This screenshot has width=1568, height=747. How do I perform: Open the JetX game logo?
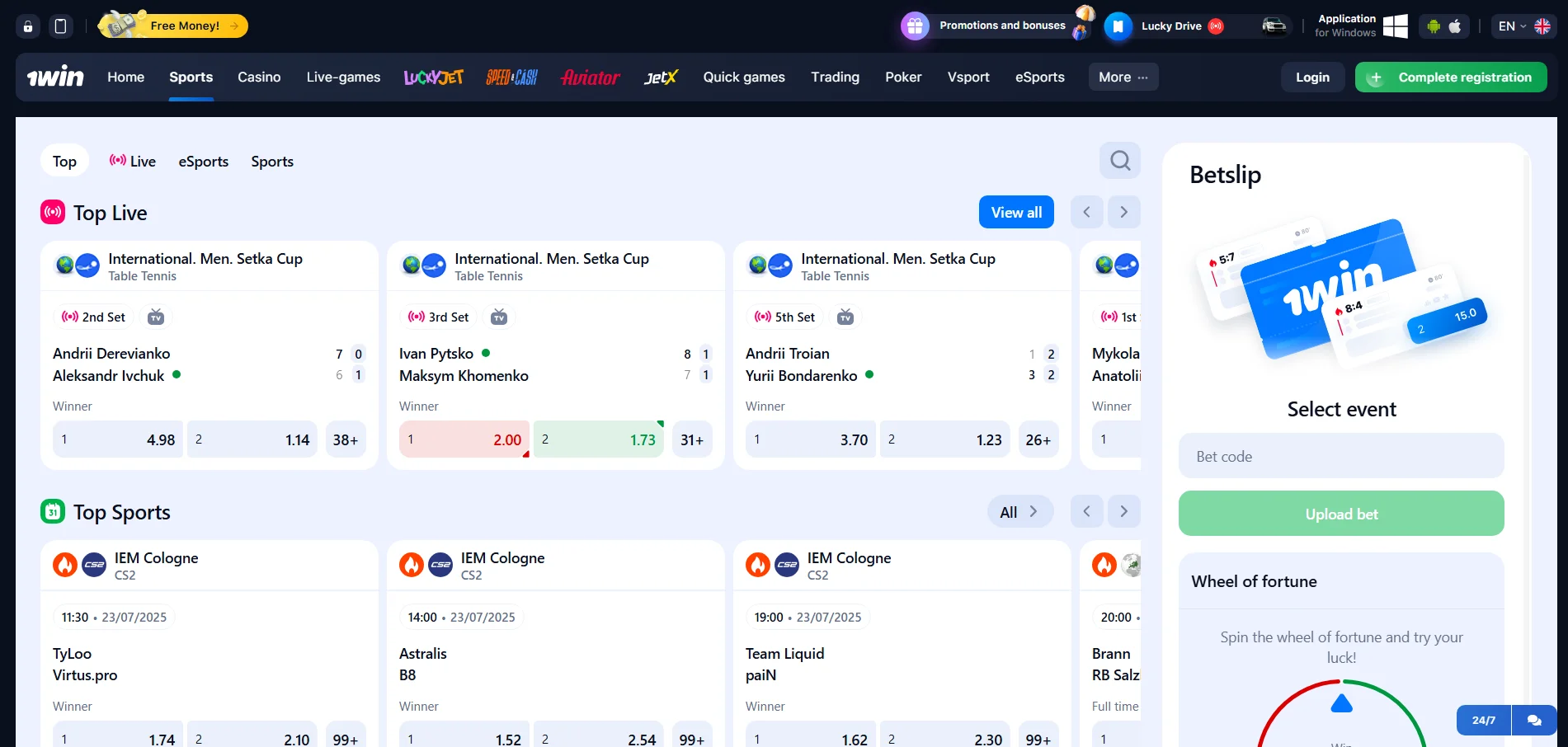coord(661,77)
